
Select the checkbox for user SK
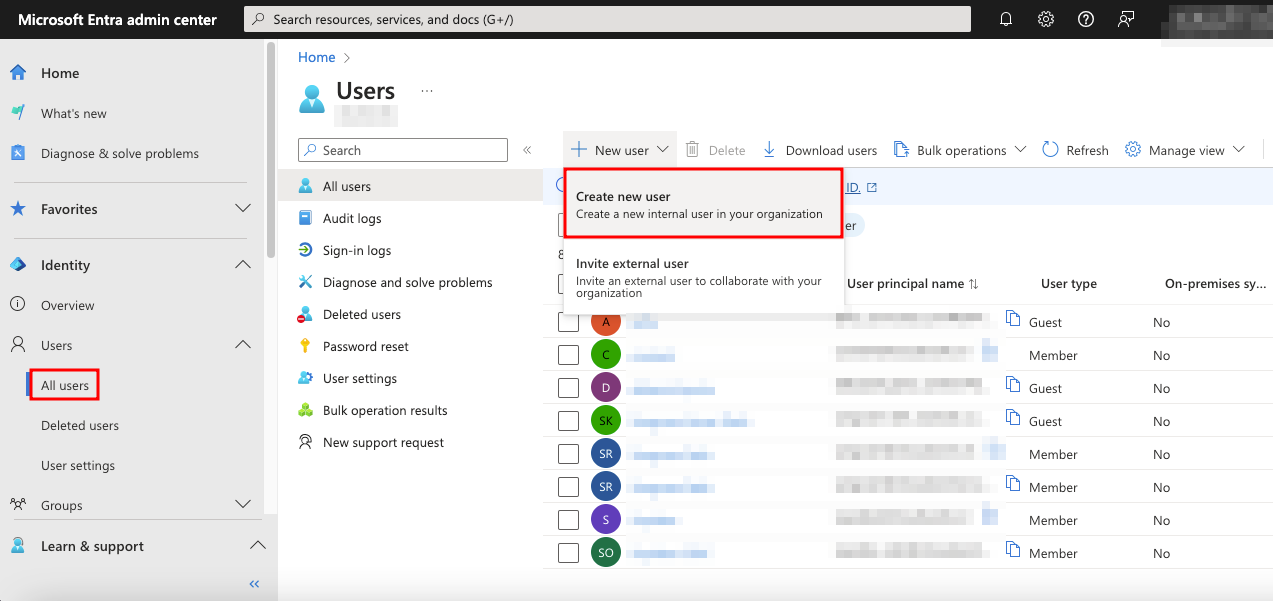tap(568, 421)
